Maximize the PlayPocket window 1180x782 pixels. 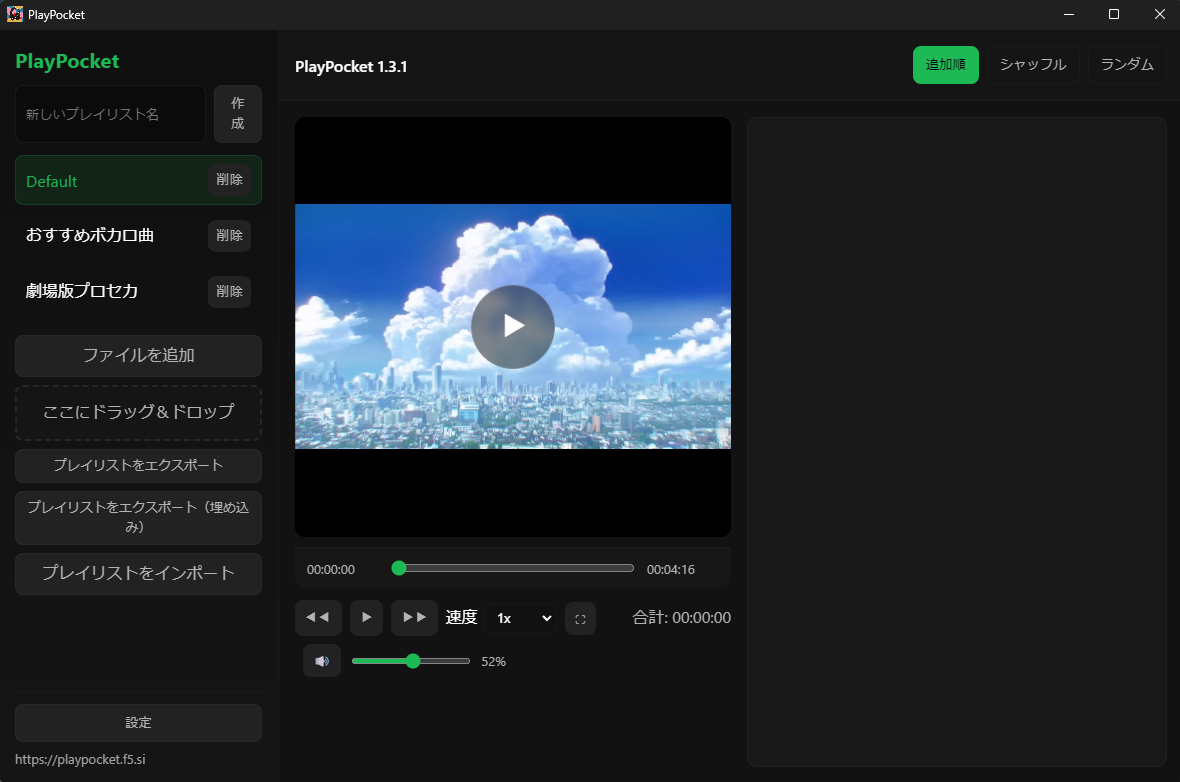1114,14
